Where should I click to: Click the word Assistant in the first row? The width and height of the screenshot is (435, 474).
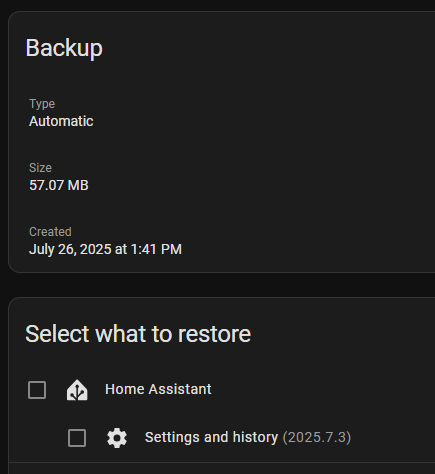pyautogui.click(x=180, y=389)
